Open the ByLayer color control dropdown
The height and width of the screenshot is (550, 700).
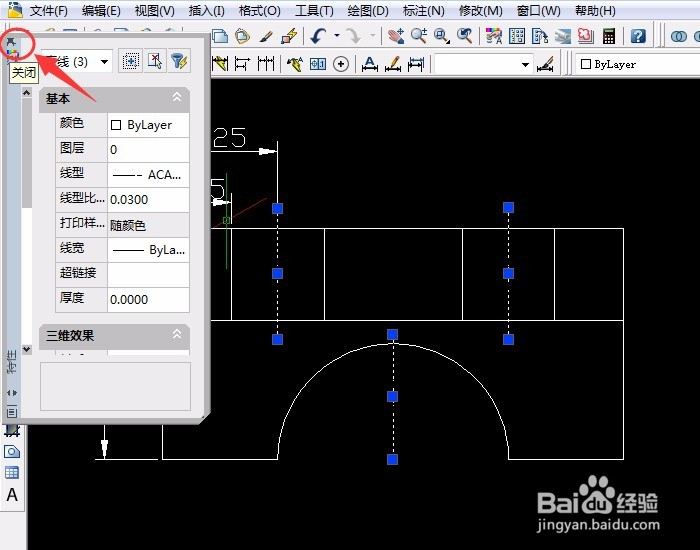point(638,64)
